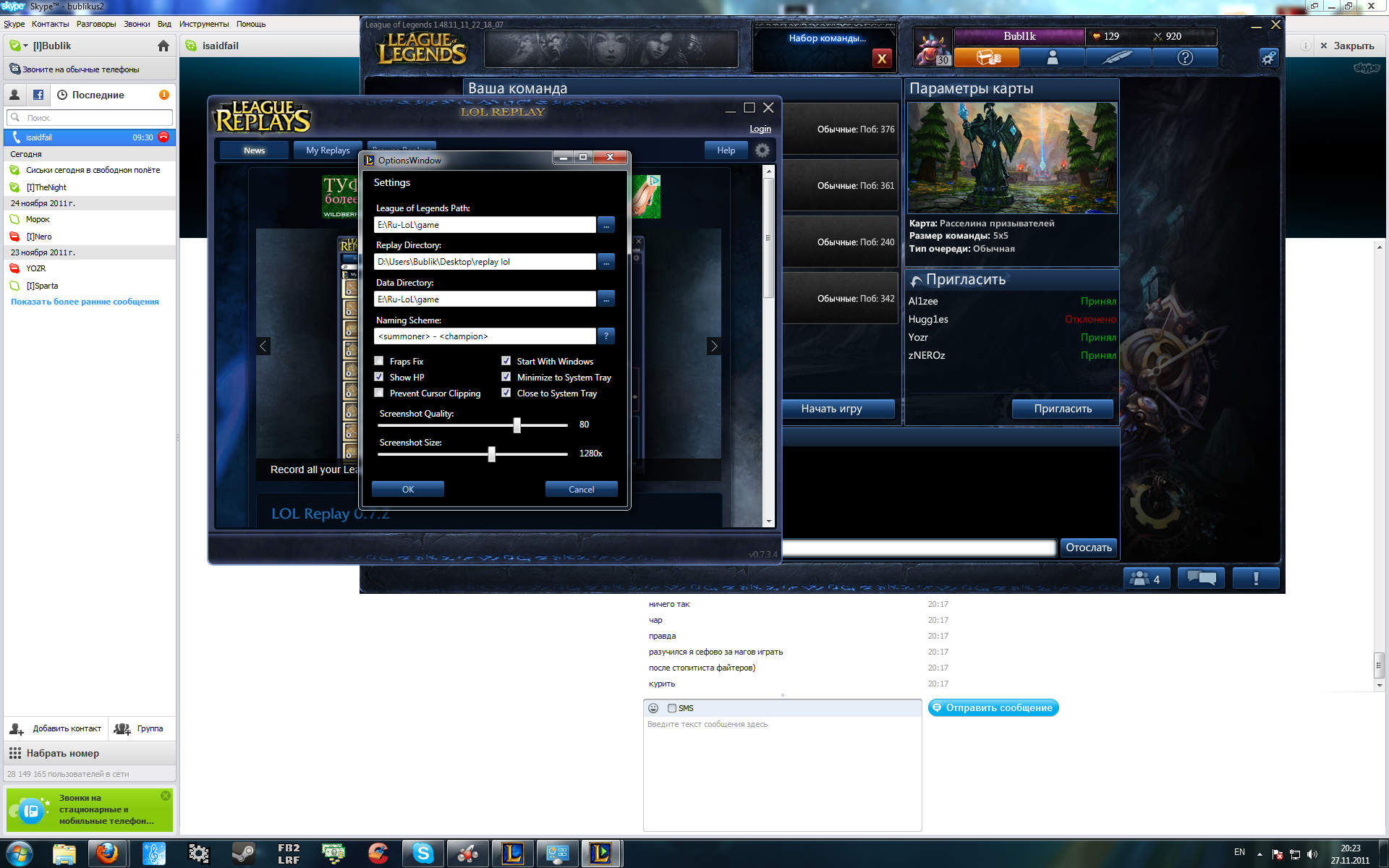Click Добавить контакт in Skype

pos(56,728)
